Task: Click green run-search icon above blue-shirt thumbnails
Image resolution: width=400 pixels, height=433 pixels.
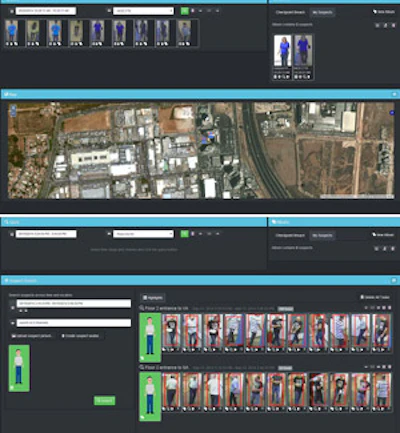Action: click(184, 11)
